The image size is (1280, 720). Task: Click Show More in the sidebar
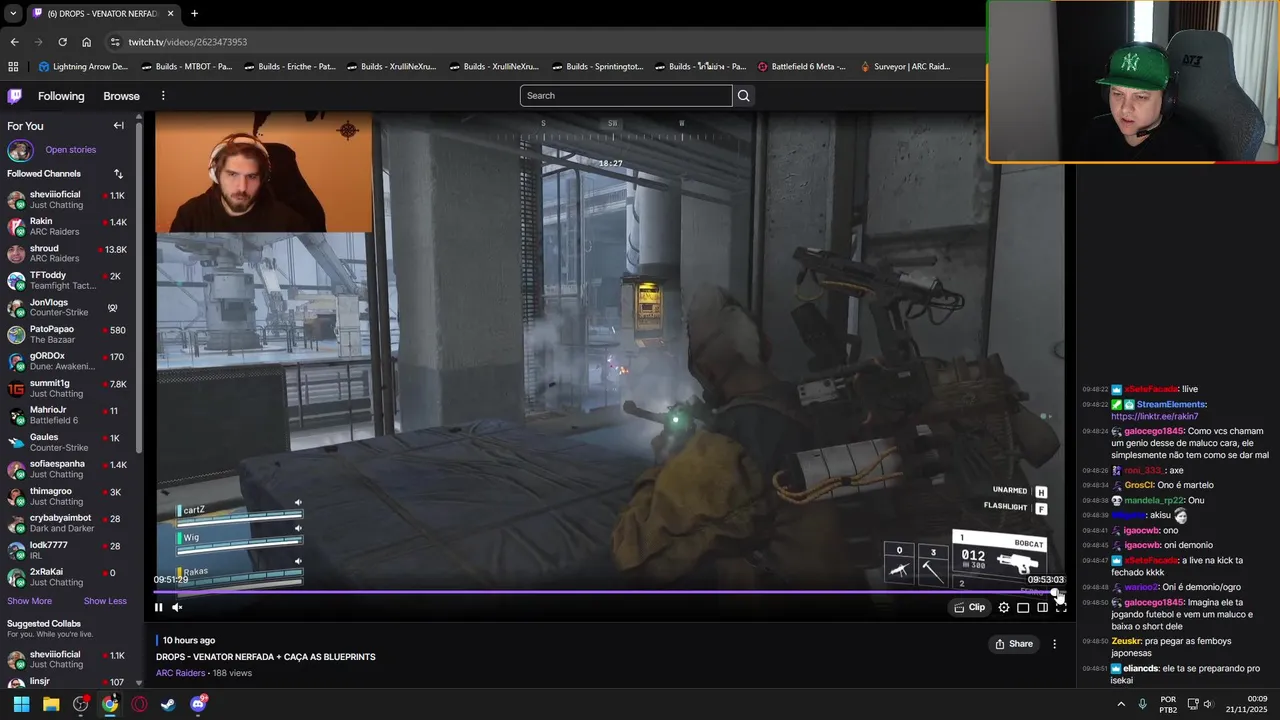[30, 601]
